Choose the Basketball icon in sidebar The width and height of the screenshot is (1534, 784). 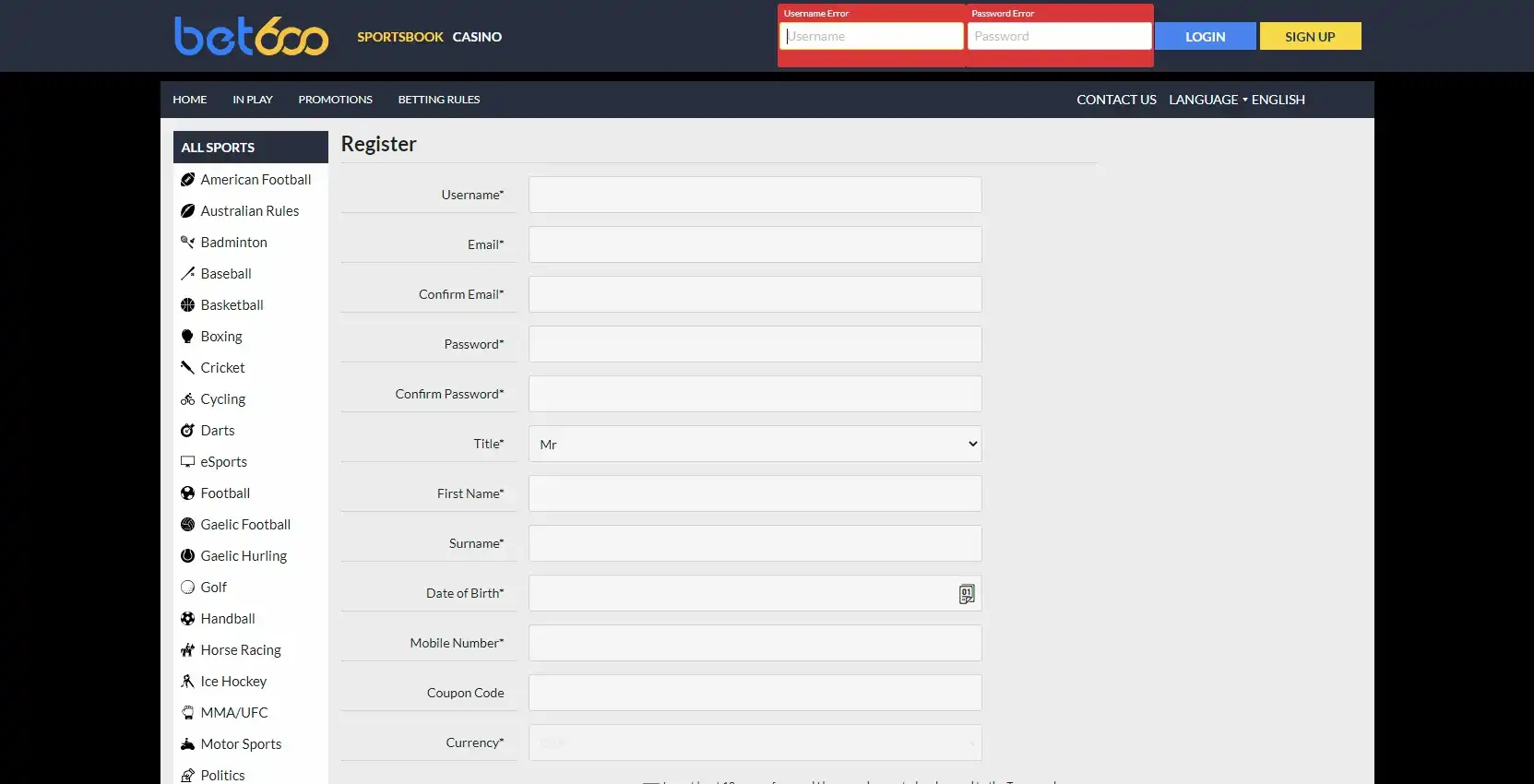[x=187, y=305]
